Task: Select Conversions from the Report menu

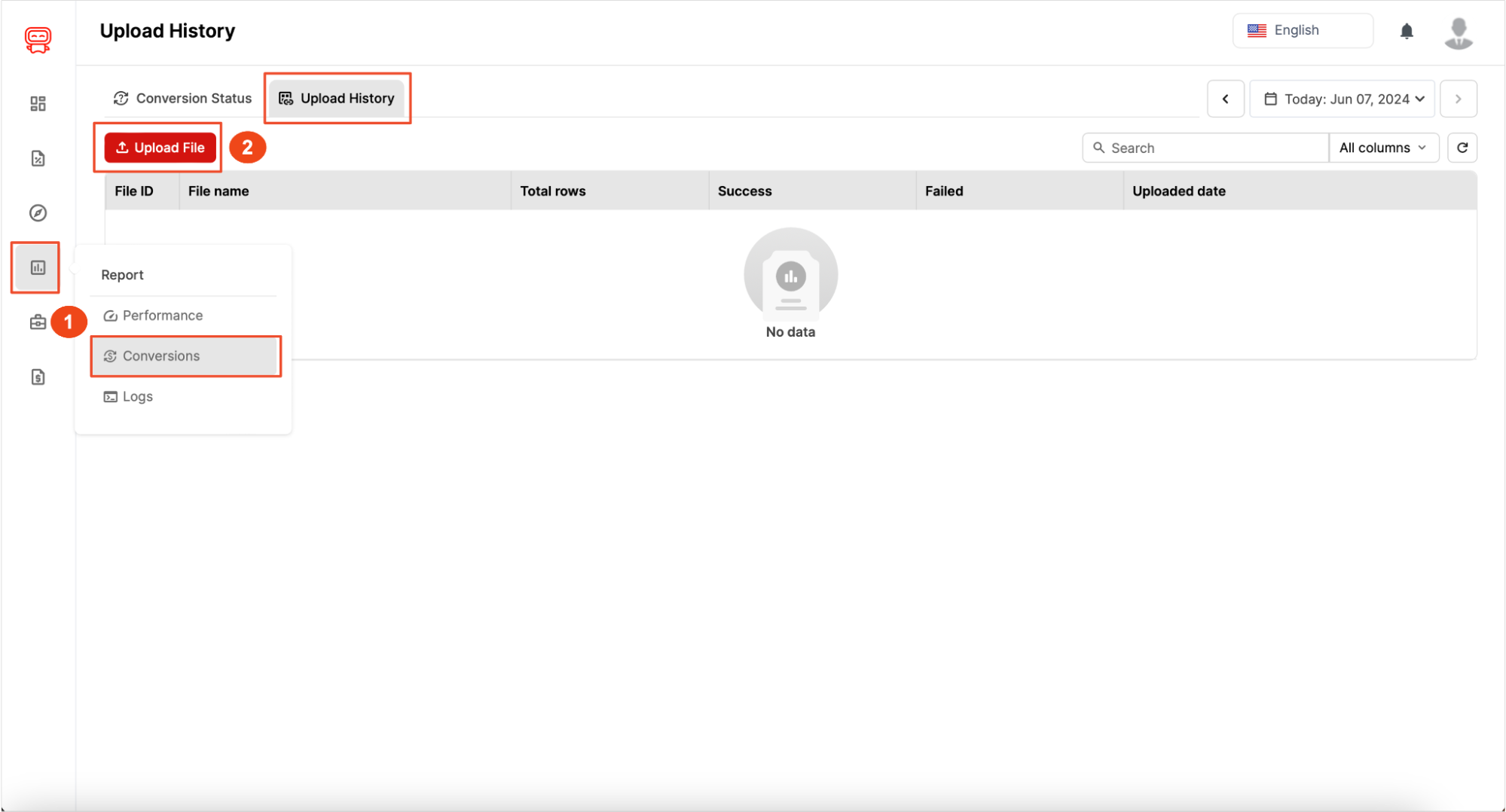Action: point(160,356)
